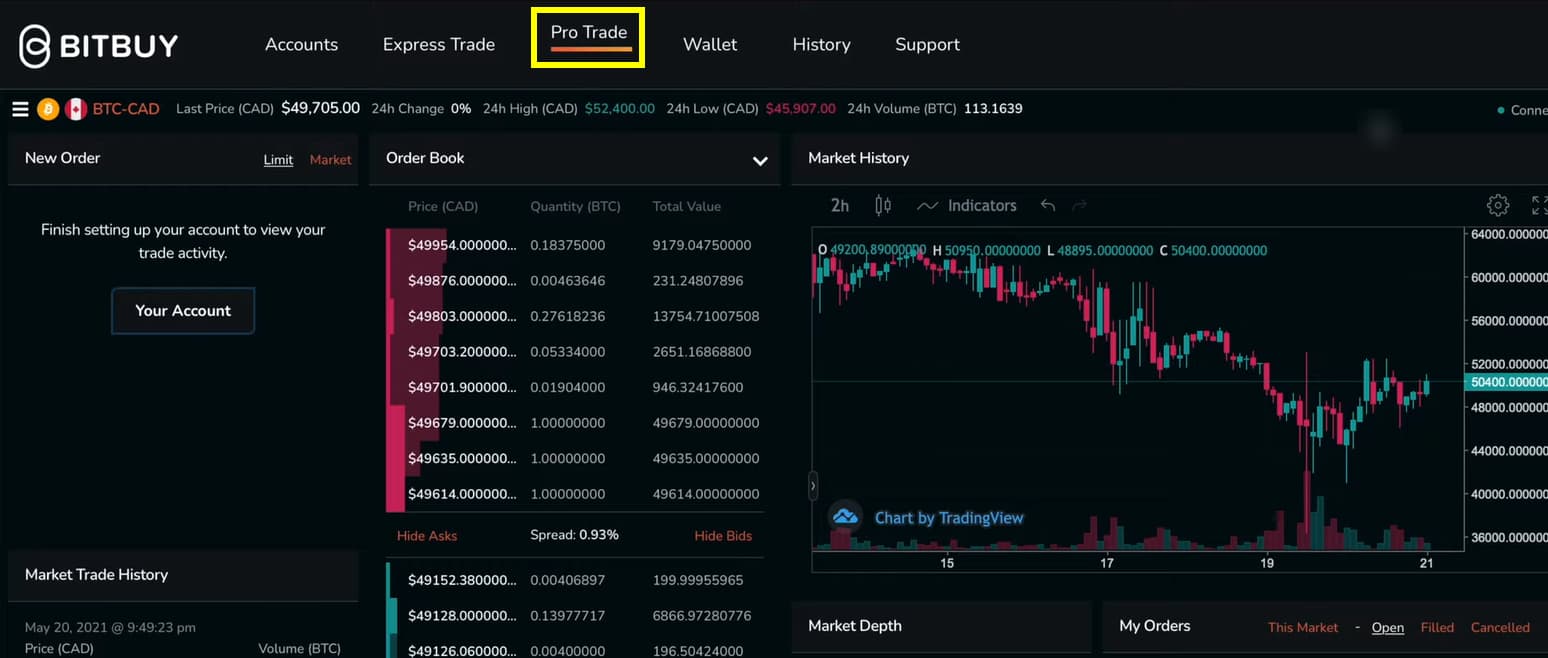Open chart settings gear
The image size is (1548, 658).
[x=1498, y=205]
